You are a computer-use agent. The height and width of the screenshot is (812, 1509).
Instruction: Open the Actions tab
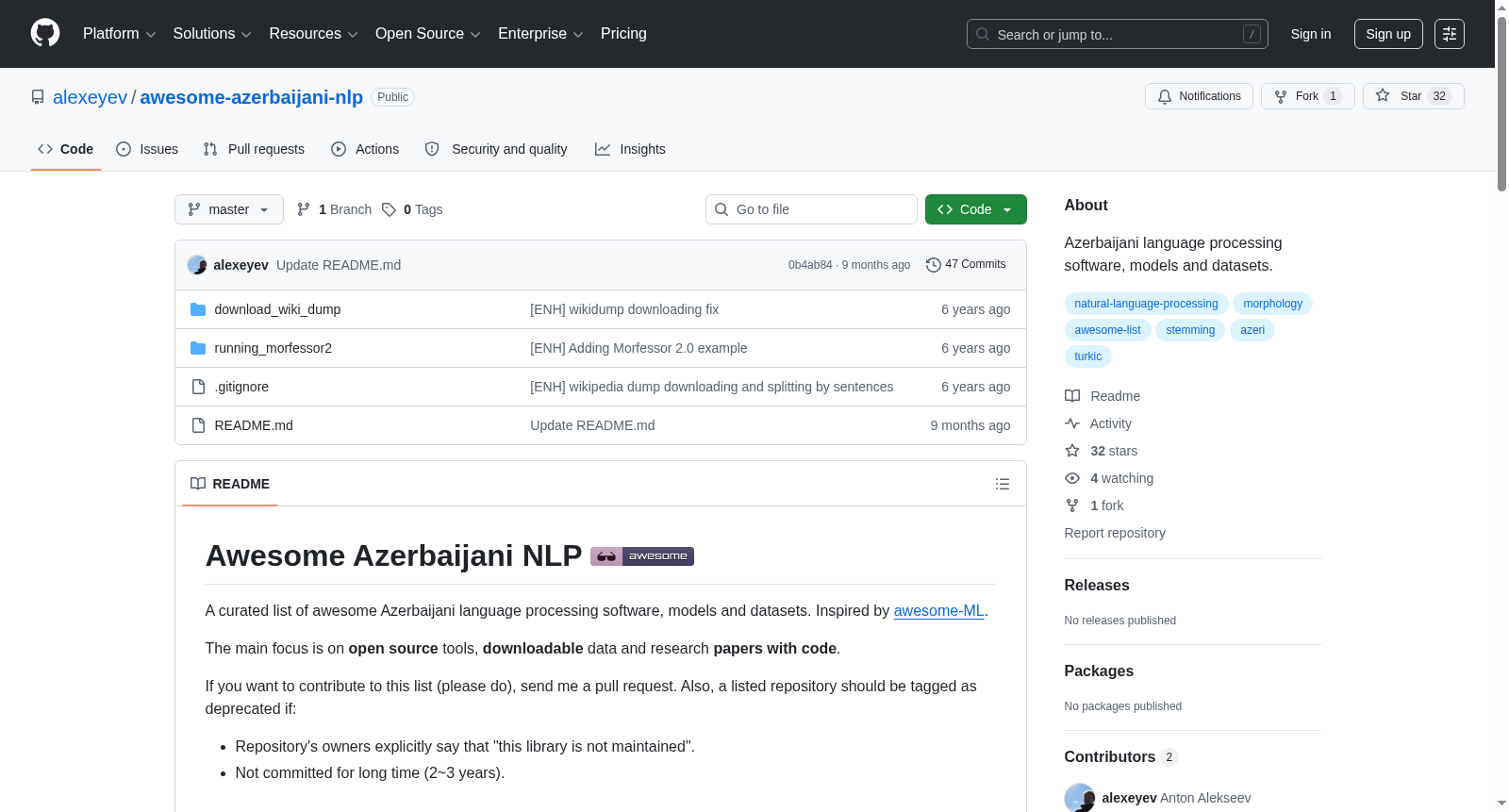(x=365, y=149)
